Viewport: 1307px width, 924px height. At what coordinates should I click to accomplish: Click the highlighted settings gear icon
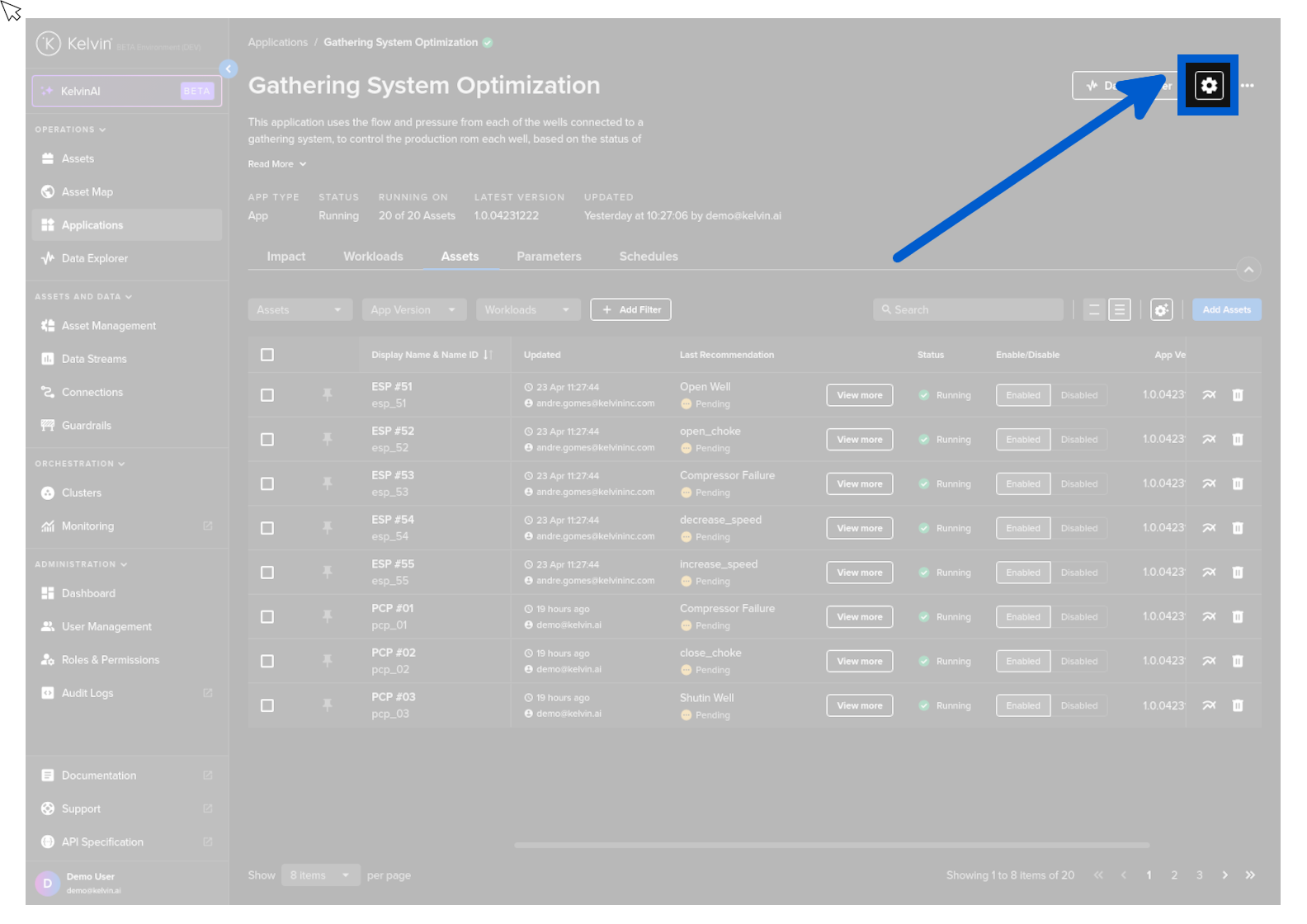point(1208,85)
